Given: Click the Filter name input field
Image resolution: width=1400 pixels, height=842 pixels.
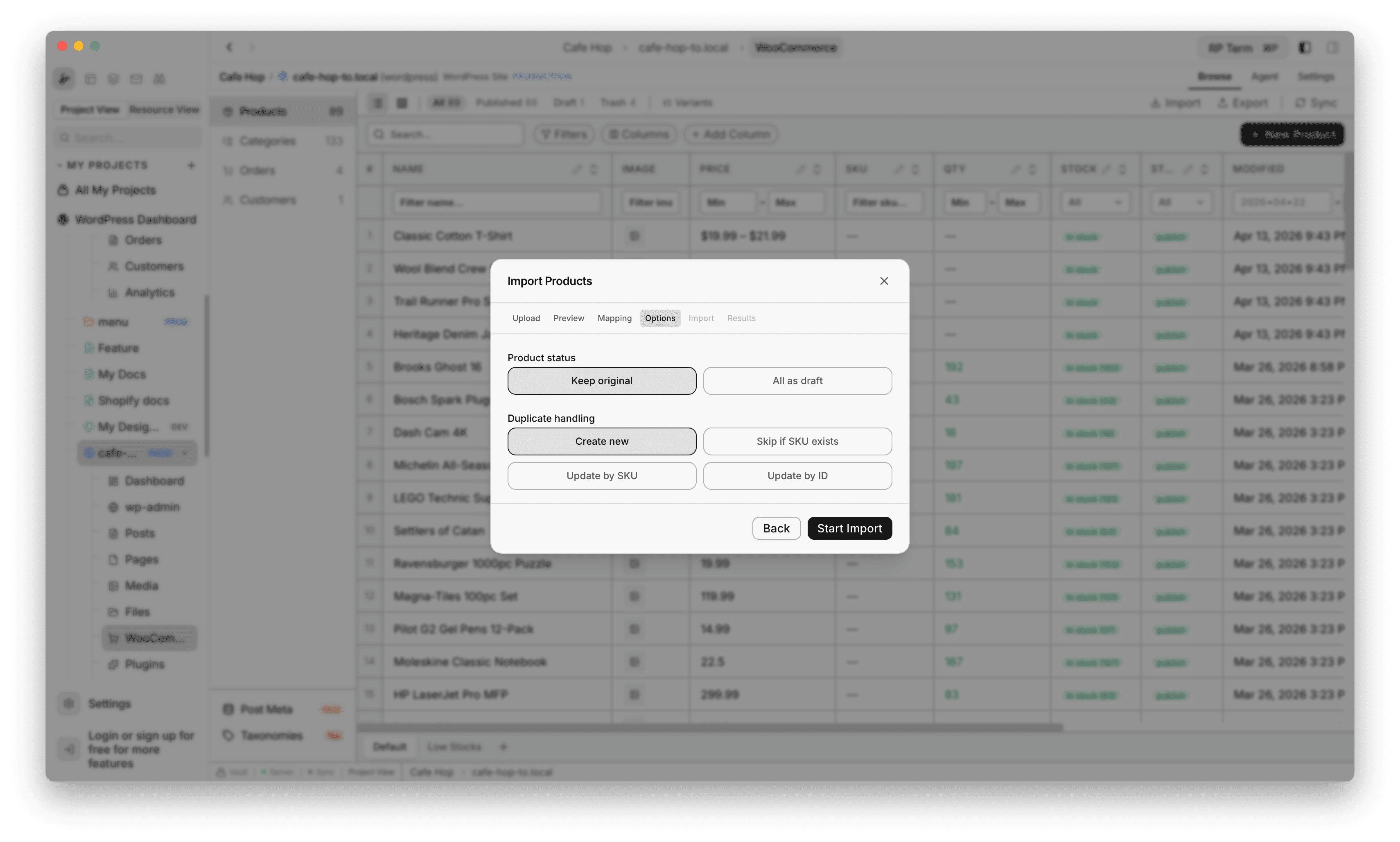Looking at the screenshot, I should (x=497, y=202).
